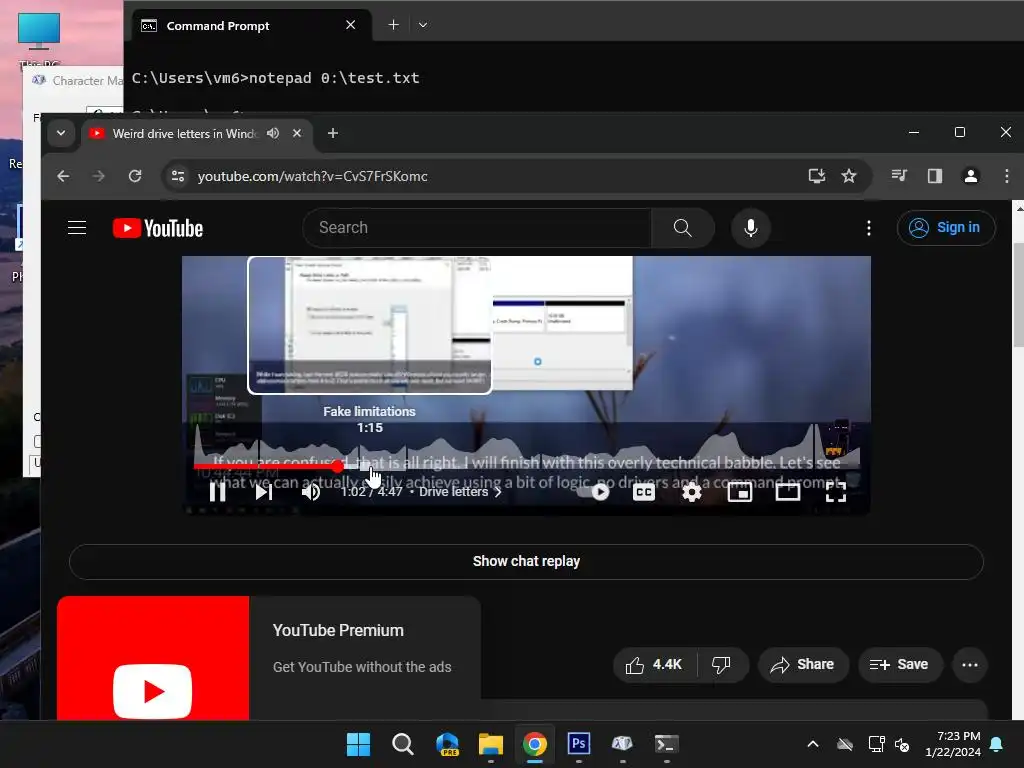Screen dimensions: 1024x768
Task: Bookmark this tab with star
Action: coord(849,176)
